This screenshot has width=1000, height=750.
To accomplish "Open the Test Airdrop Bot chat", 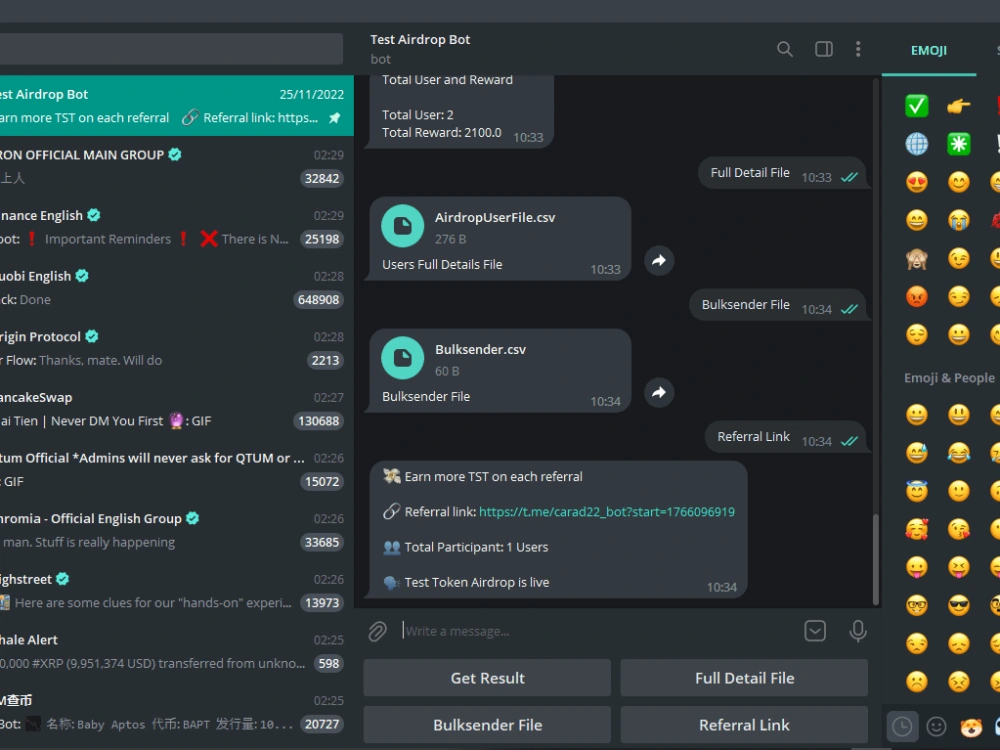I will tap(177, 105).
